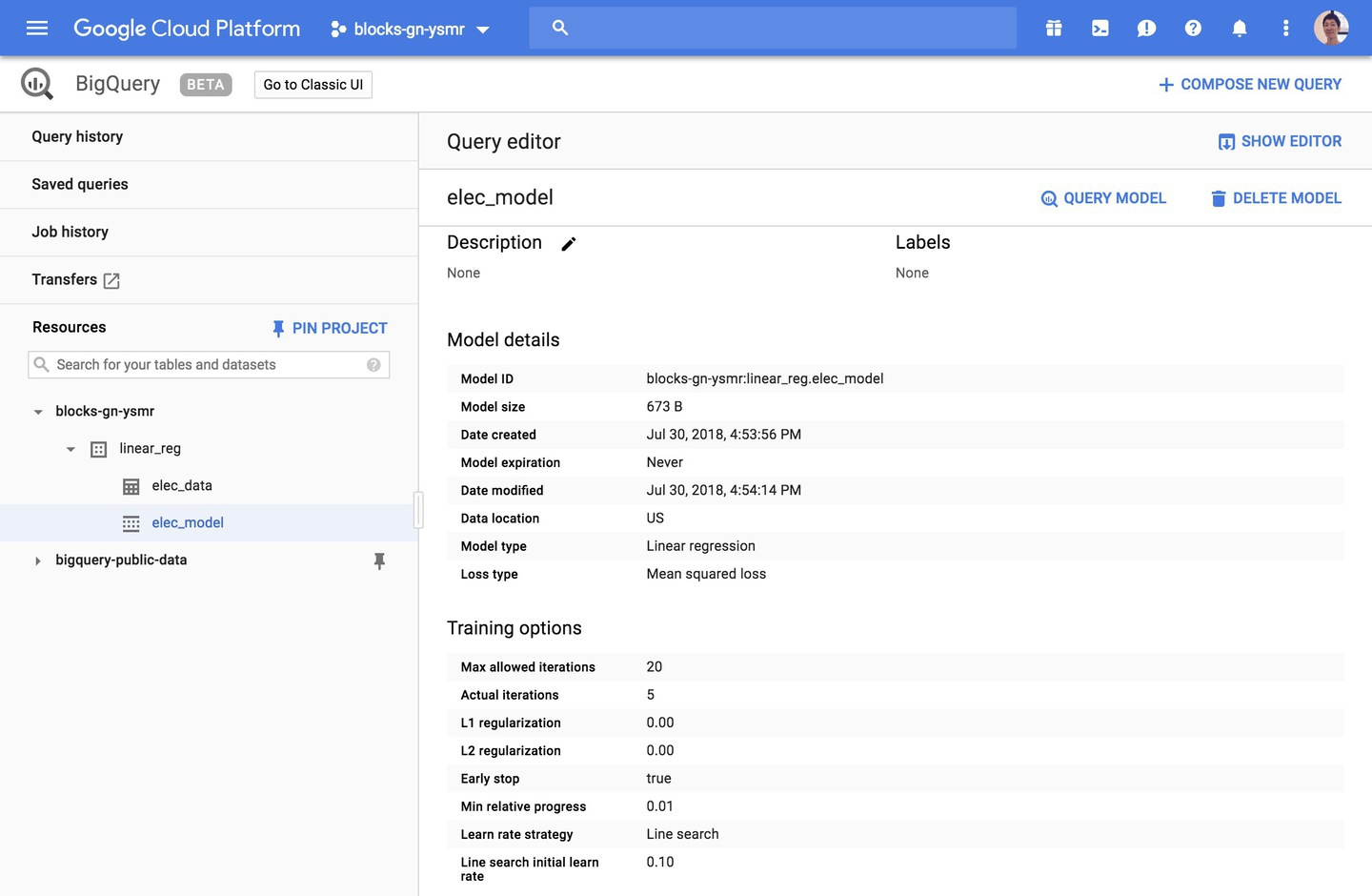1372x896 pixels.
Task: Open the free trial gift icon
Action: coord(1054,29)
